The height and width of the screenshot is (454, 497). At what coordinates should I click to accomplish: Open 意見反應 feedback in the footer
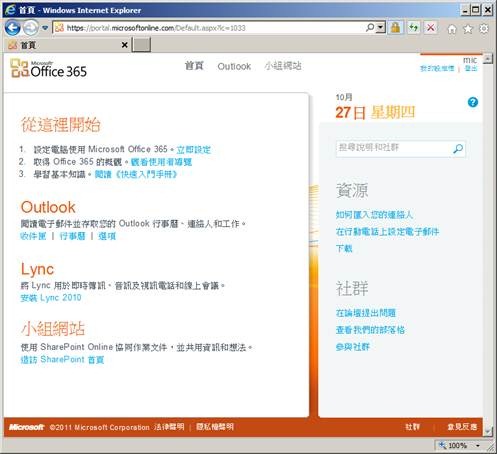(462, 427)
